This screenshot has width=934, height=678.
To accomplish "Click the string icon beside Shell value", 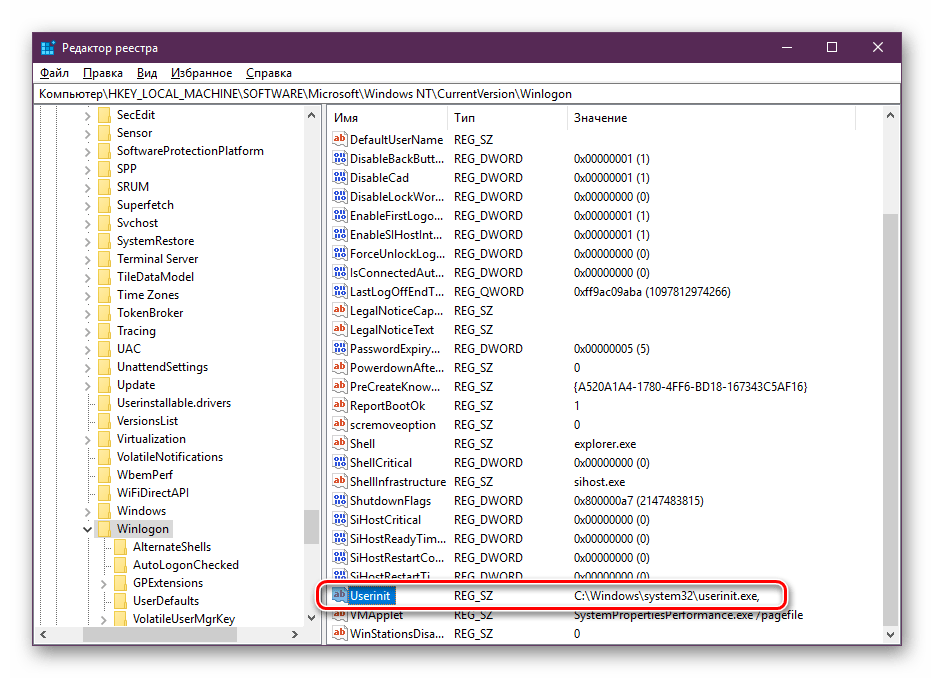I will tap(339, 444).
